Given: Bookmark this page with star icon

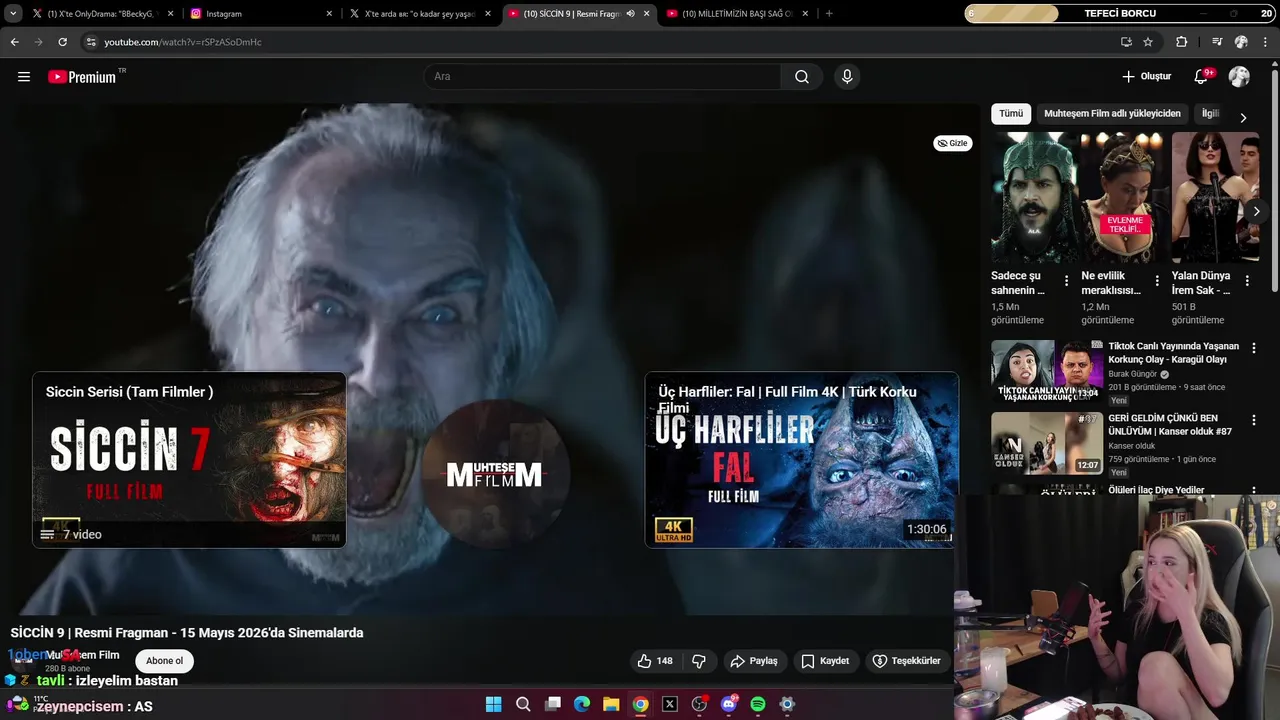Looking at the screenshot, I should tap(1148, 42).
